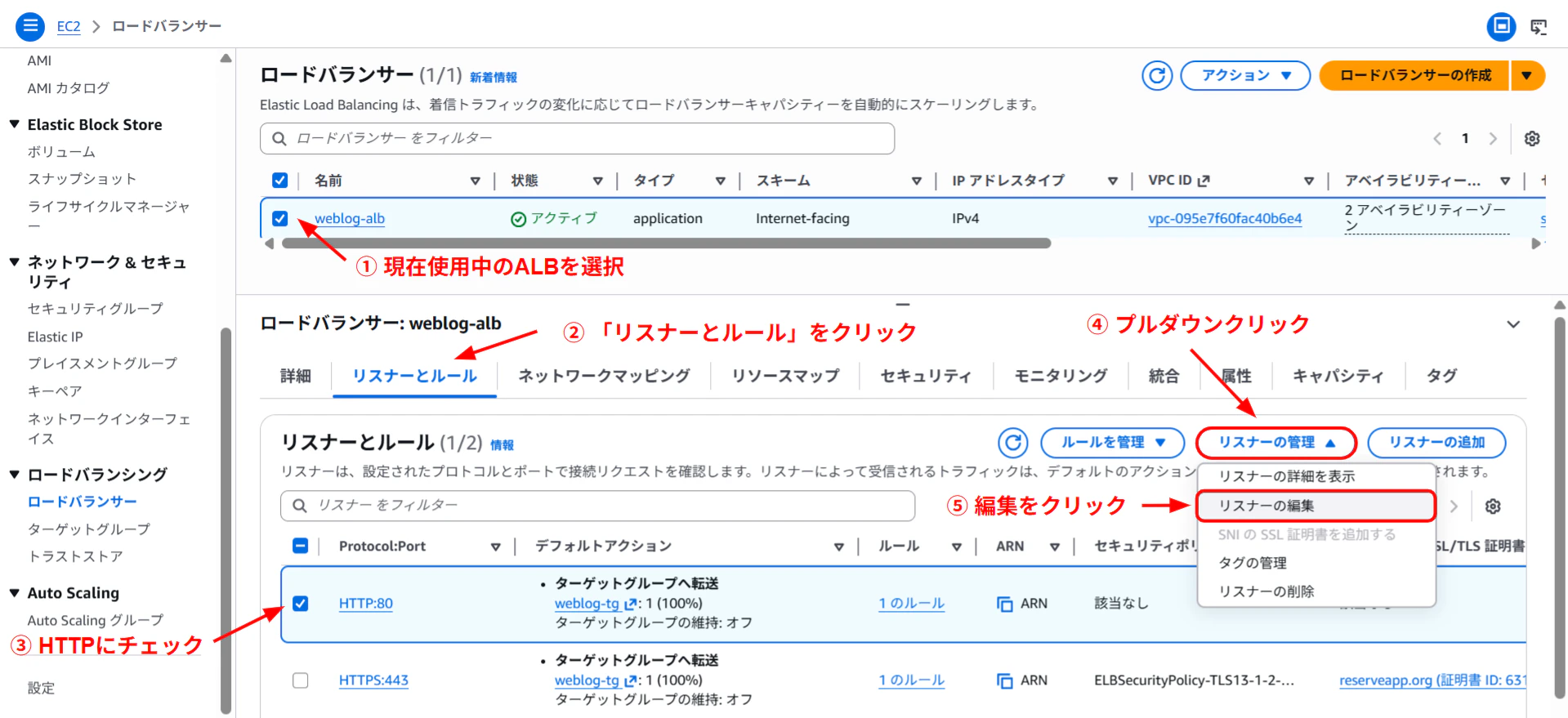Screen dimensions: 1568x718
Task: Switch to the セキュリティ tab
Action: [926, 377]
